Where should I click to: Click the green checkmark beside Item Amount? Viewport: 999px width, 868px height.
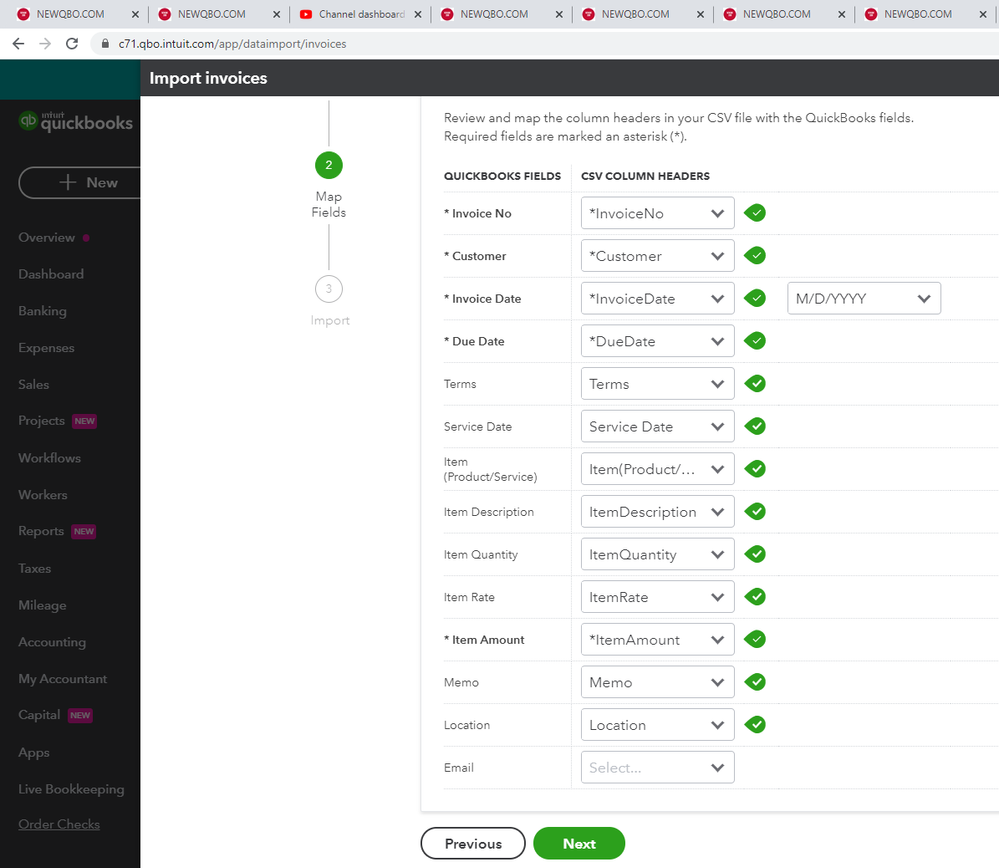tap(756, 639)
